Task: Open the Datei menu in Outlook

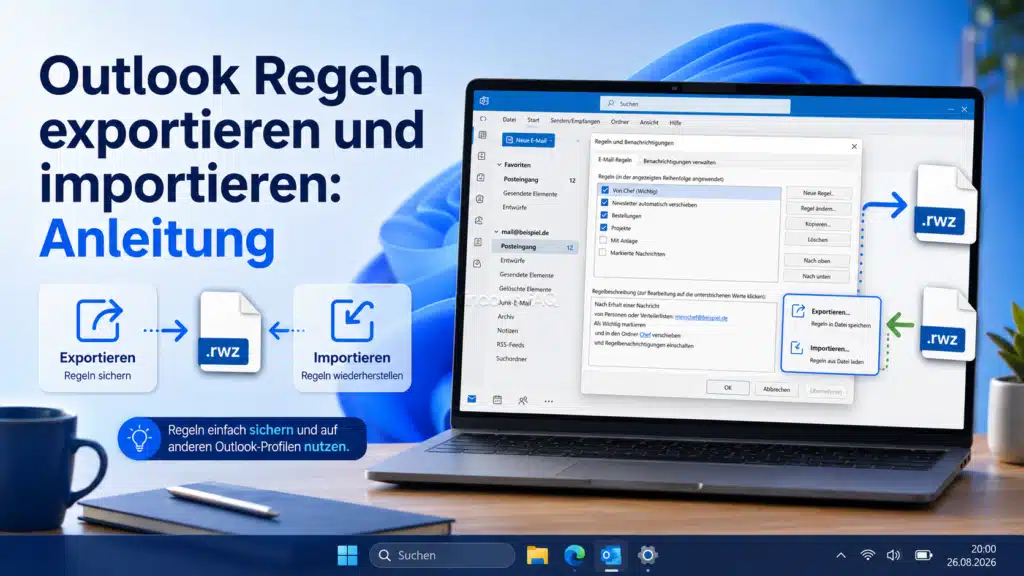Action: (509, 120)
